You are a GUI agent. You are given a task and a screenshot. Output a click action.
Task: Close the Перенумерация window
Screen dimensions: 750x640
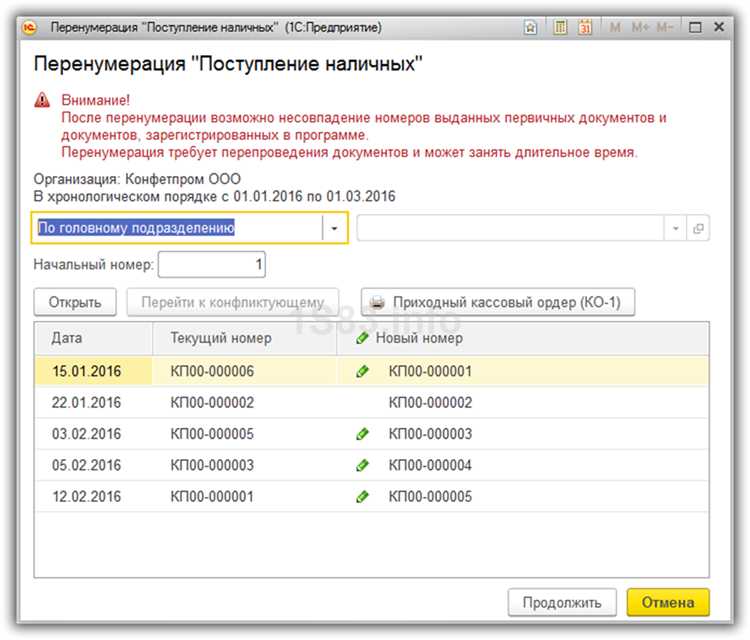pyautogui.click(x=718, y=27)
